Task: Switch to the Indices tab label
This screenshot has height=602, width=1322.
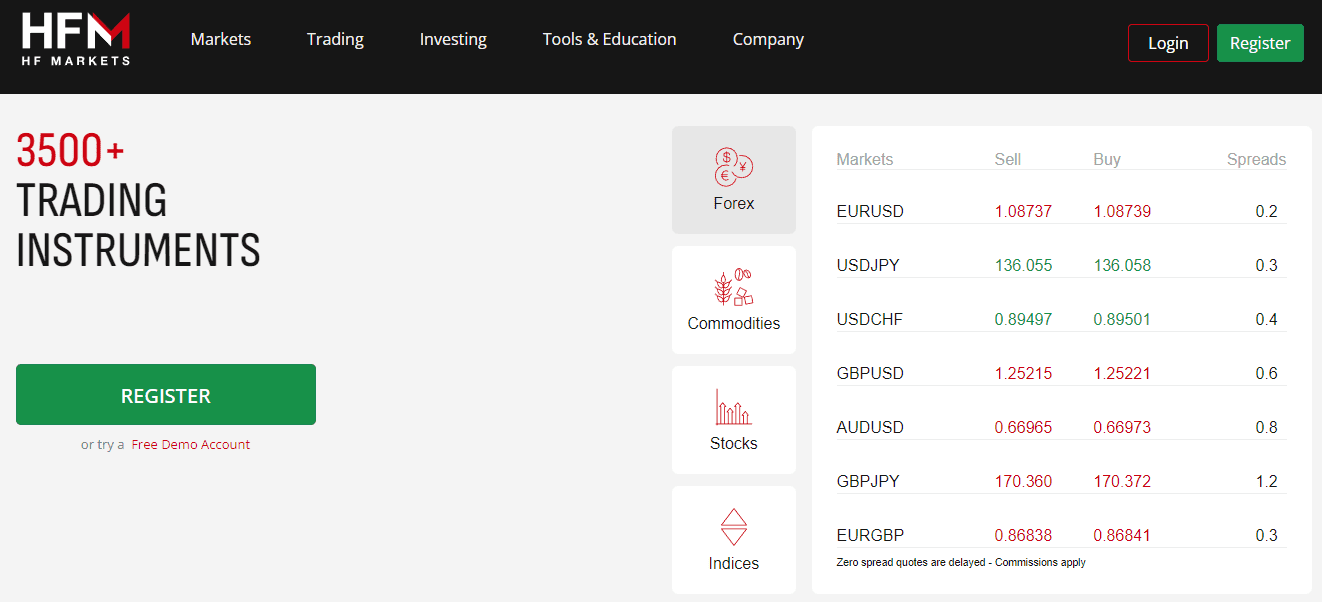Action: [734, 563]
